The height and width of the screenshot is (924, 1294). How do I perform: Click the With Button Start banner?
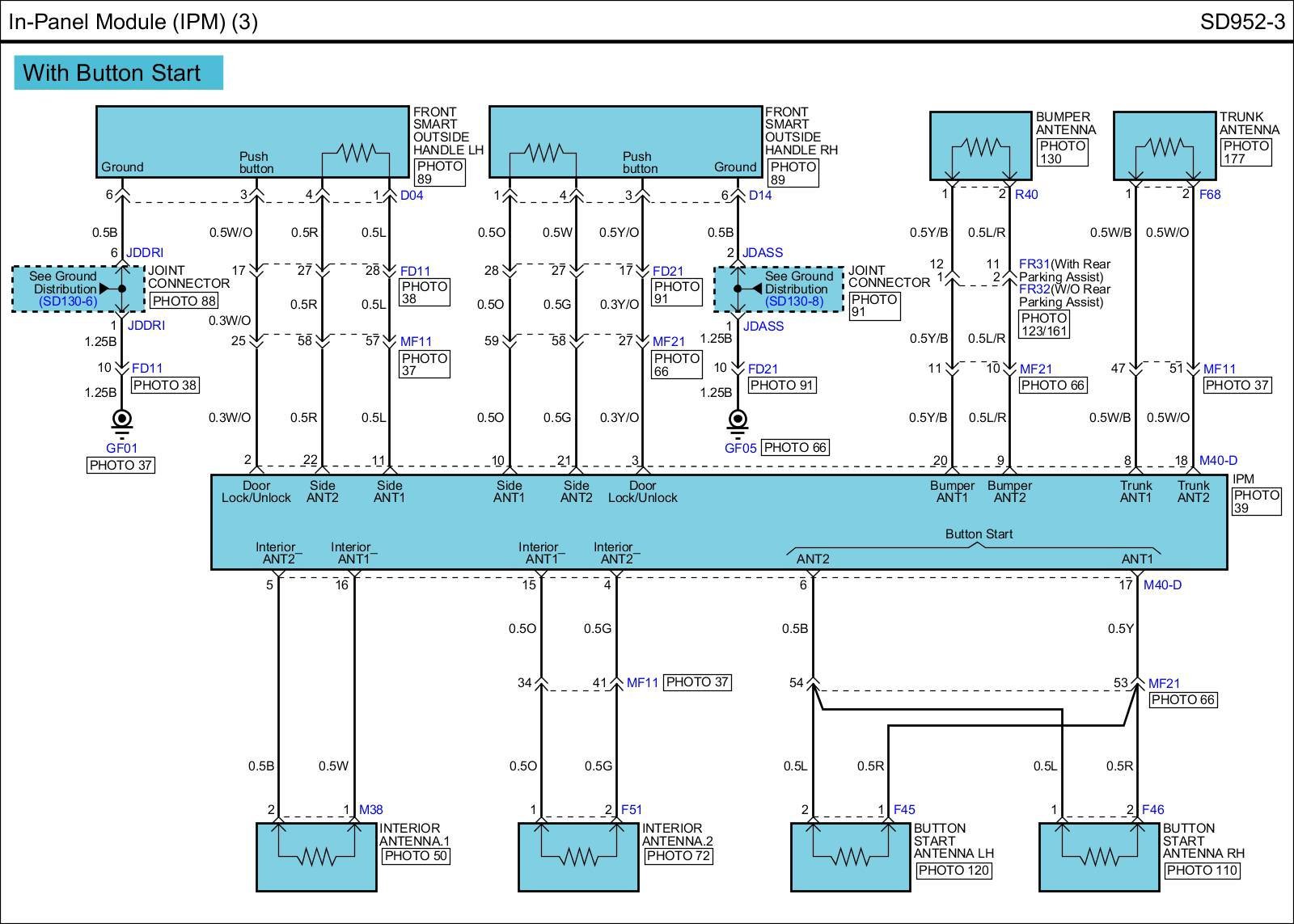pos(118,73)
